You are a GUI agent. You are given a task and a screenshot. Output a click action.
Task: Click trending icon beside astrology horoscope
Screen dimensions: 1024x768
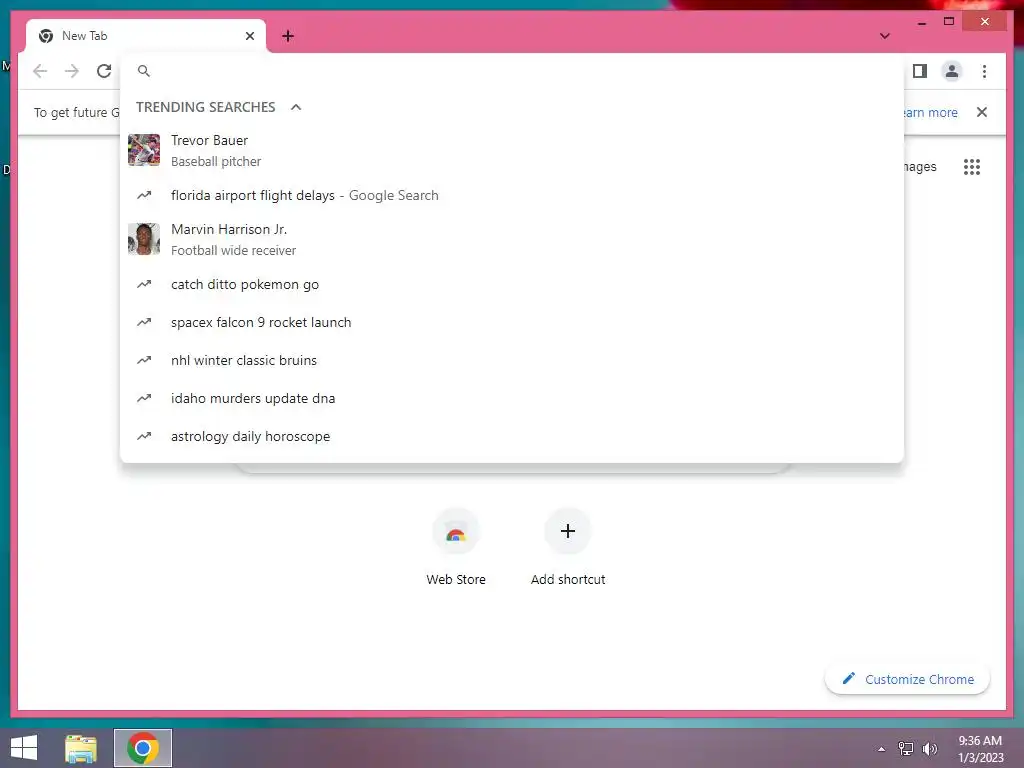pyautogui.click(x=144, y=436)
